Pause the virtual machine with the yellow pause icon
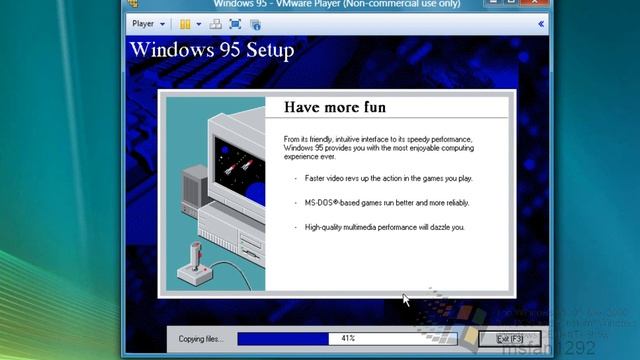The height and width of the screenshot is (360, 640). pos(185,24)
